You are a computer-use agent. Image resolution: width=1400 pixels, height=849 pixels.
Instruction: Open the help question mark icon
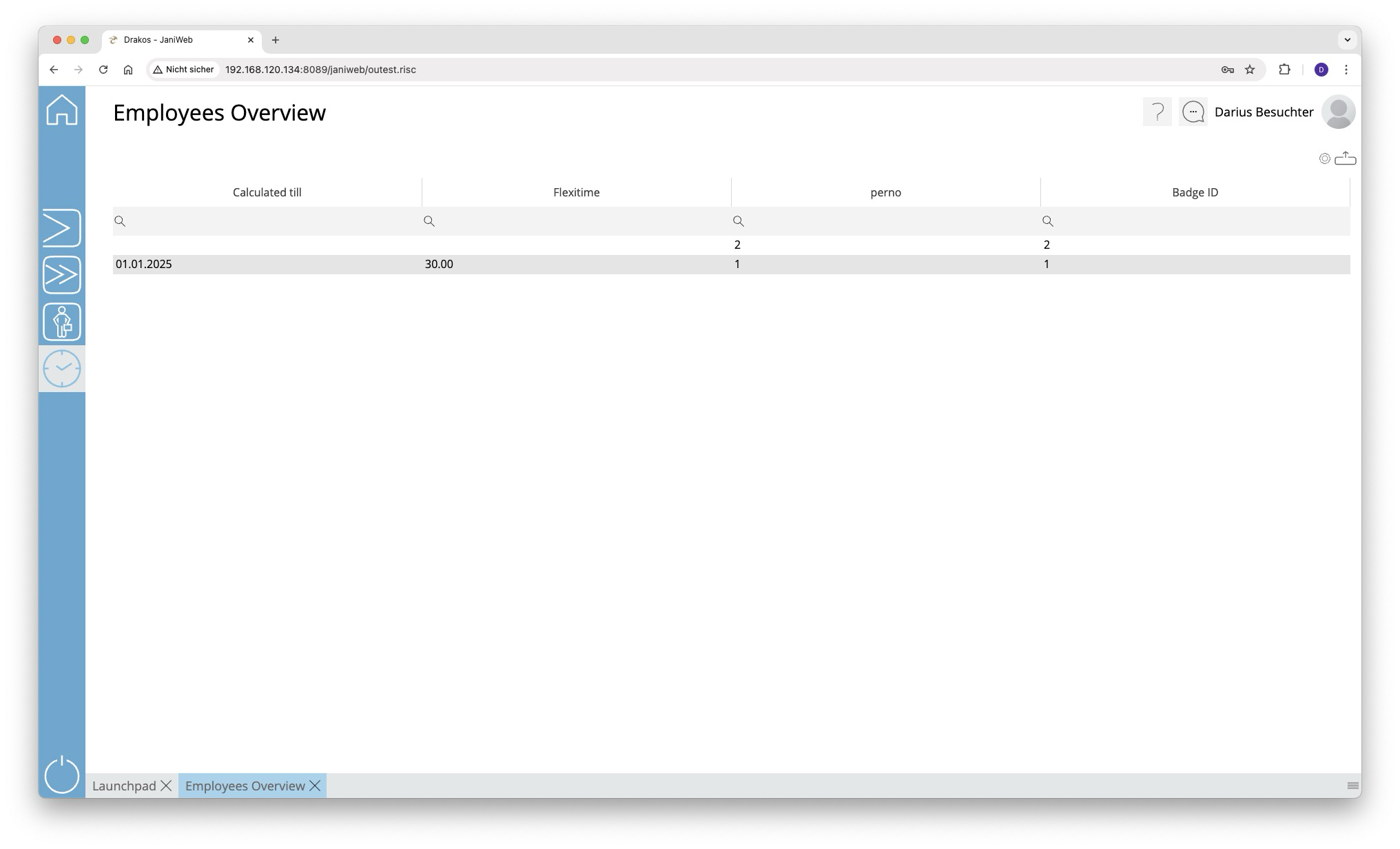pyautogui.click(x=1157, y=112)
